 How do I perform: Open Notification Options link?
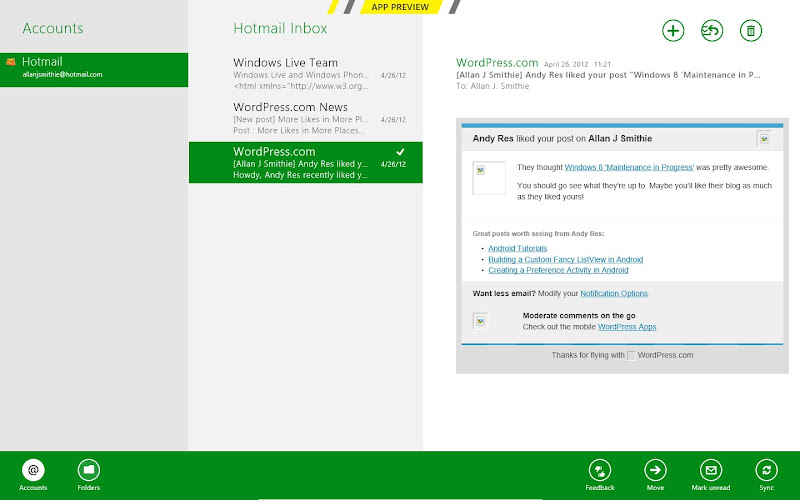(x=614, y=293)
